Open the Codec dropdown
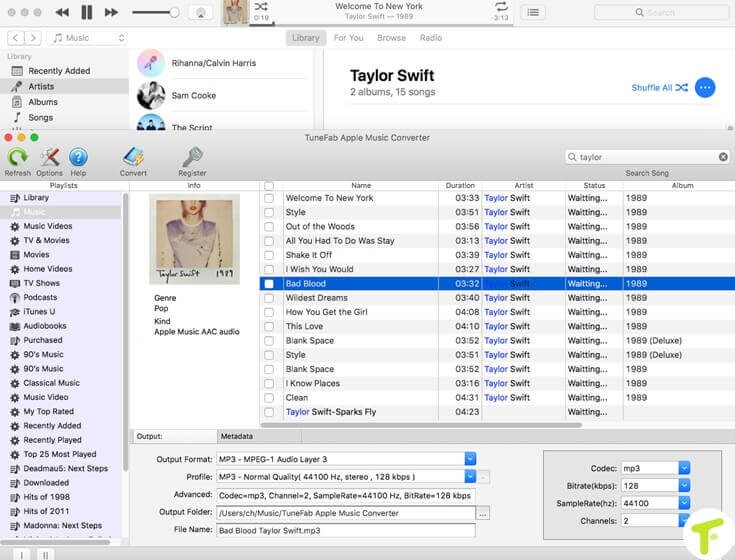 (x=684, y=467)
